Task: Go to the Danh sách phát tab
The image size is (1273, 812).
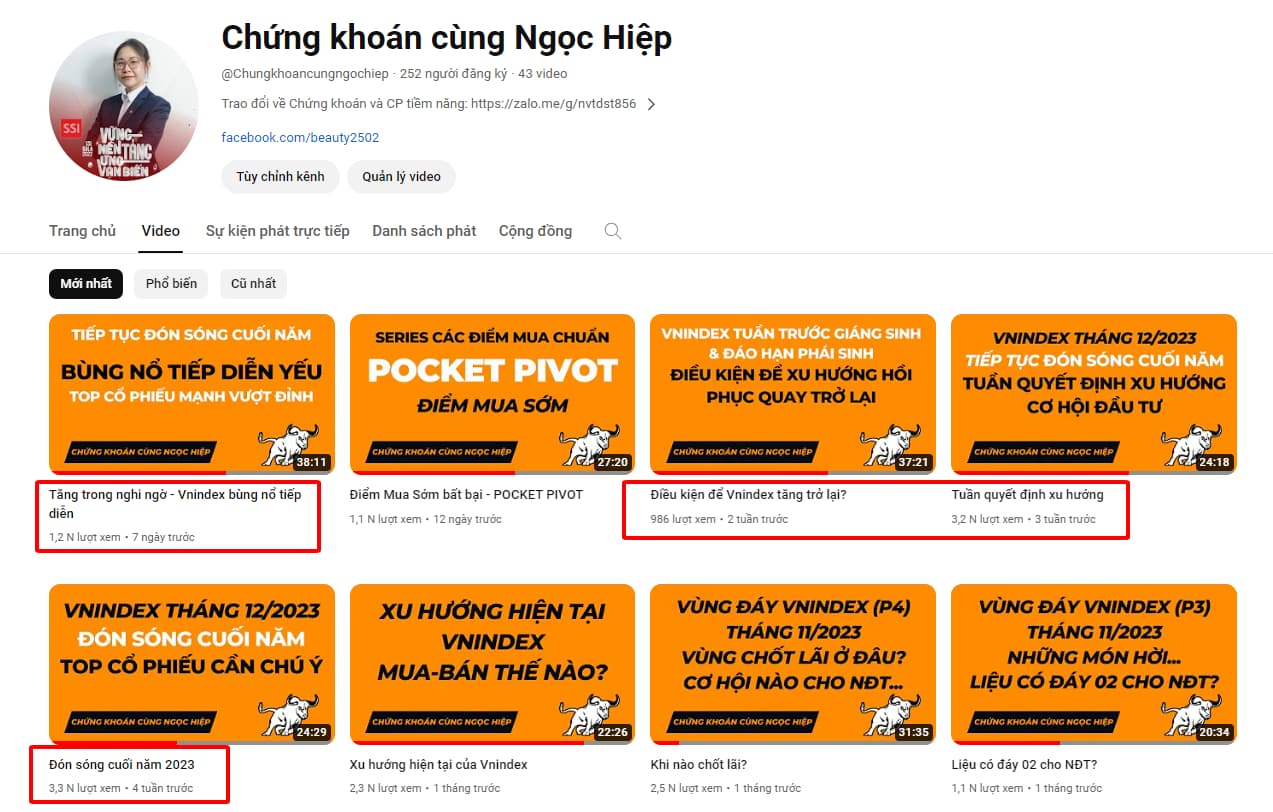Action: click(x=424, y=231)
